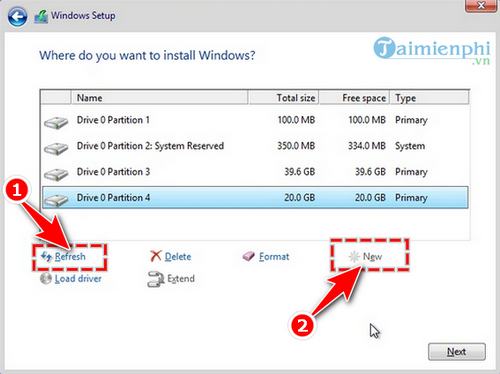Click the drive icon for Drive 0 Partition 4
Screen dimensions: 500x374
coord(56,200)
